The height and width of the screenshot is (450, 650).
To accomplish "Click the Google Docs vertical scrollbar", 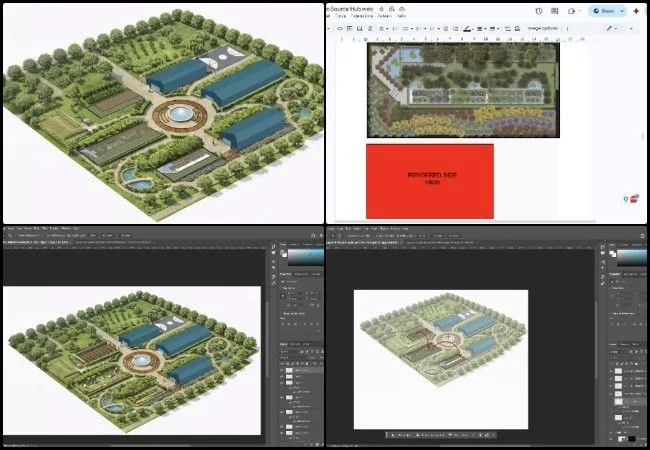I will pos(643,136).
